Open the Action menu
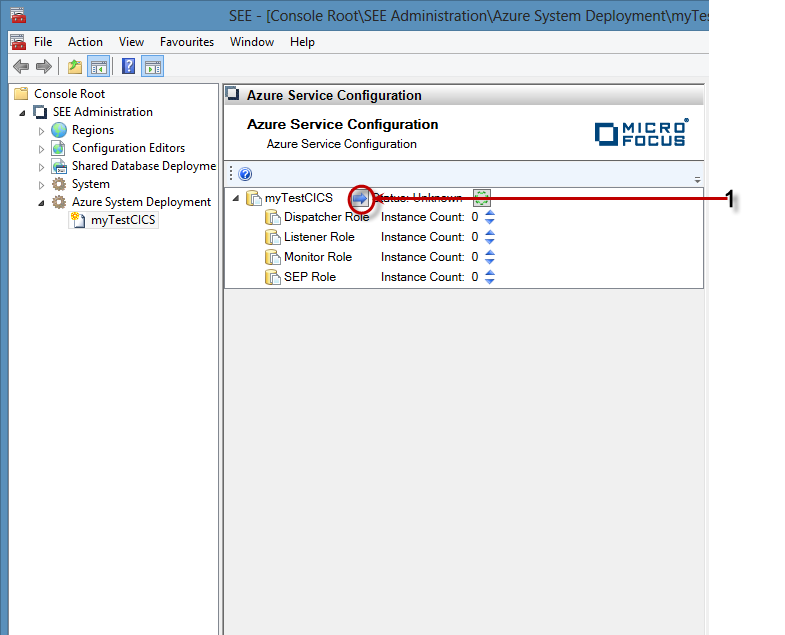785x635 pixels. [x=85, y=42]
